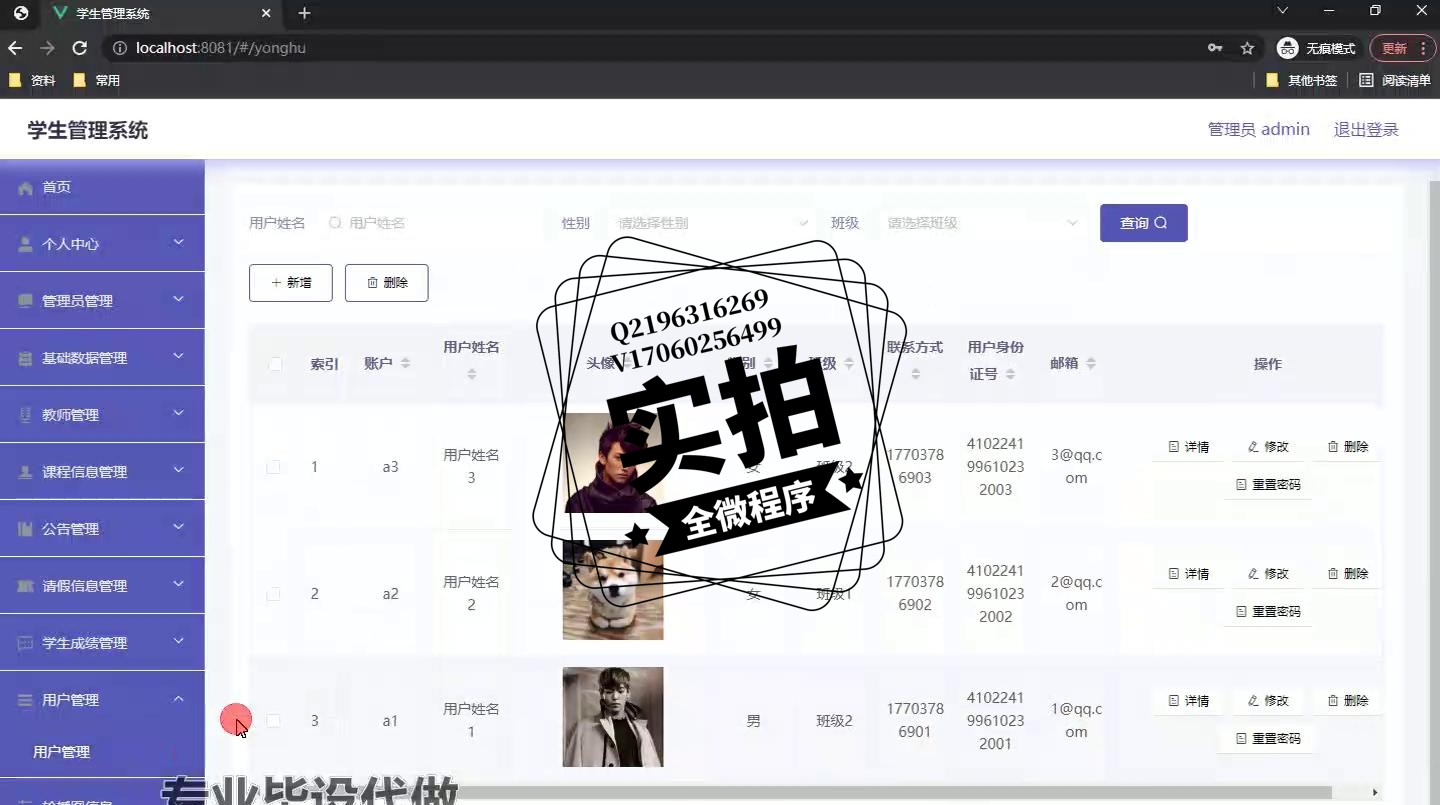Sort by 账户 column arrows
1440x805 pixels.
pos(405,364)
